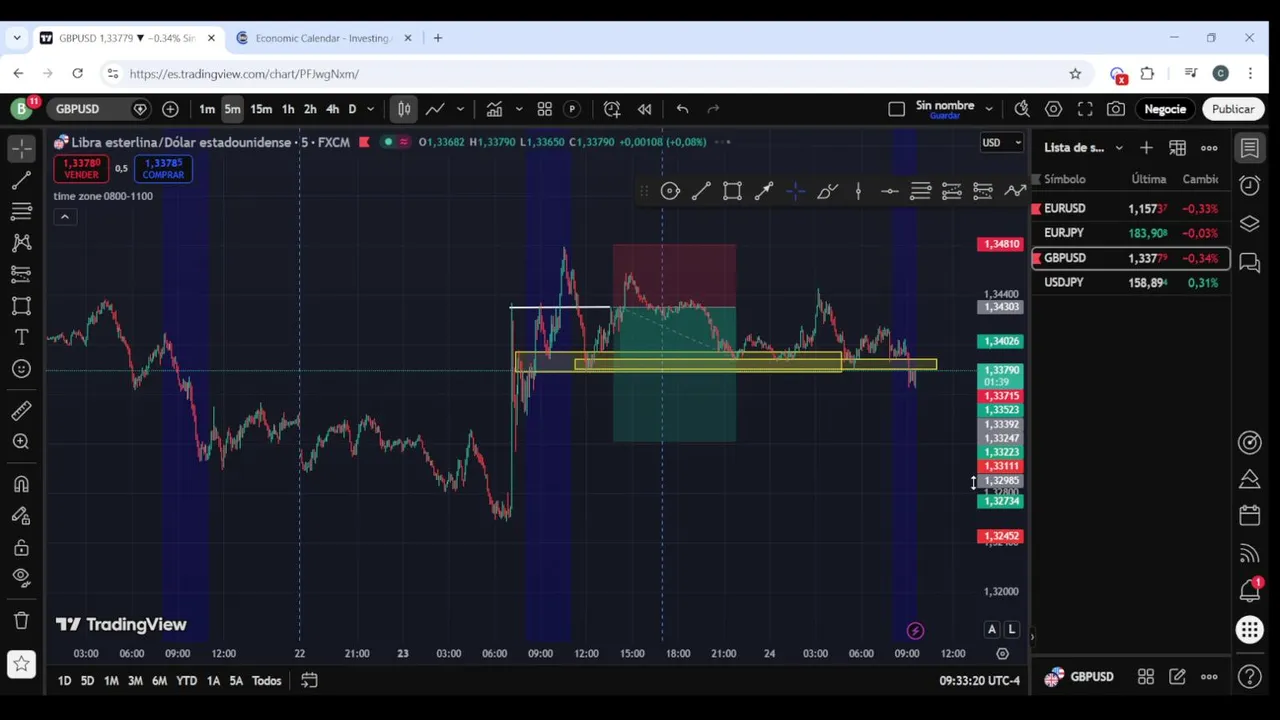Toggle auto scale with the A button
The image size is (1280, 720).
[x=991, y=629]
